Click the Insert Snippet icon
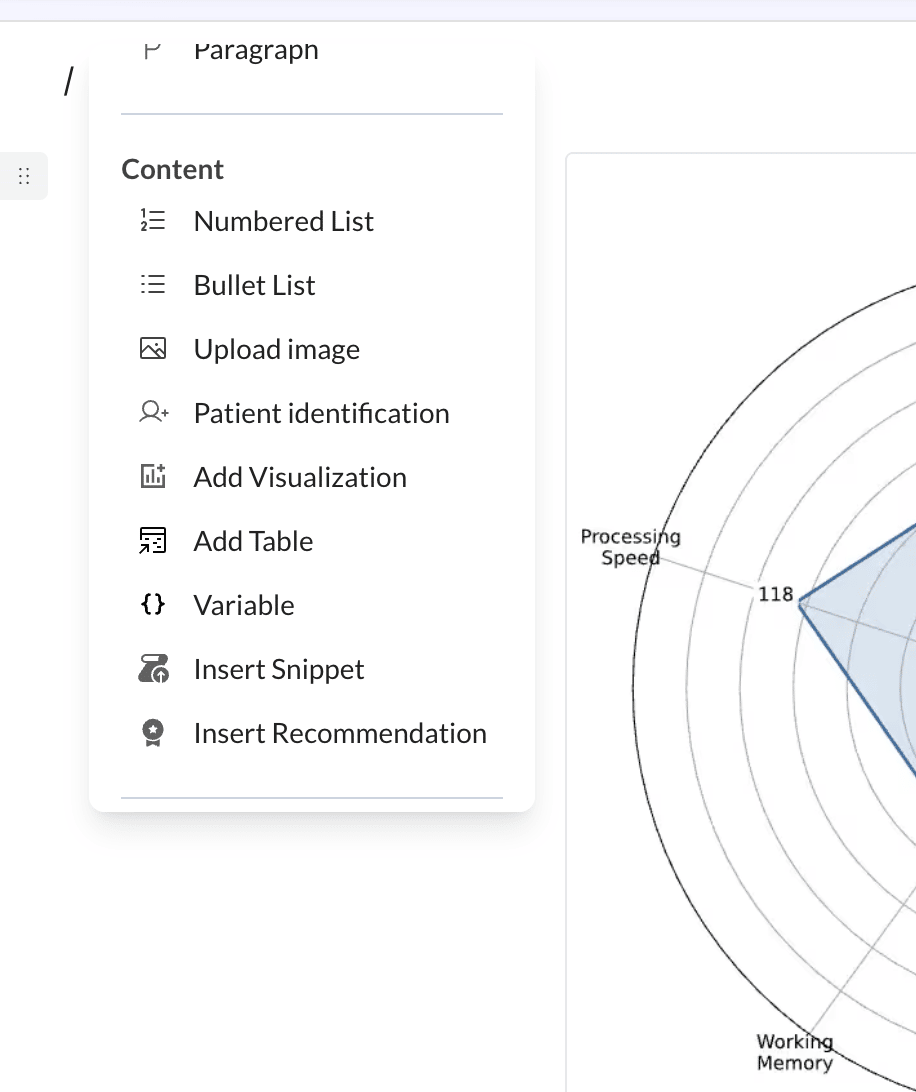Screen dimensions: 916x1092 tap(153, 668)
